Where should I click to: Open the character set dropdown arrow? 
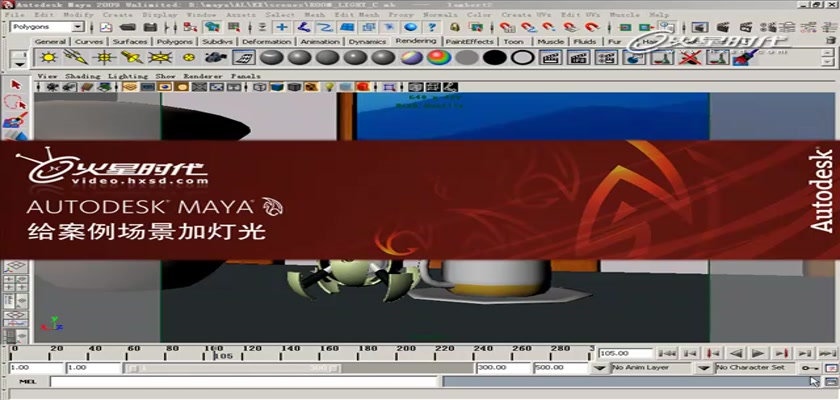[703, 368]
